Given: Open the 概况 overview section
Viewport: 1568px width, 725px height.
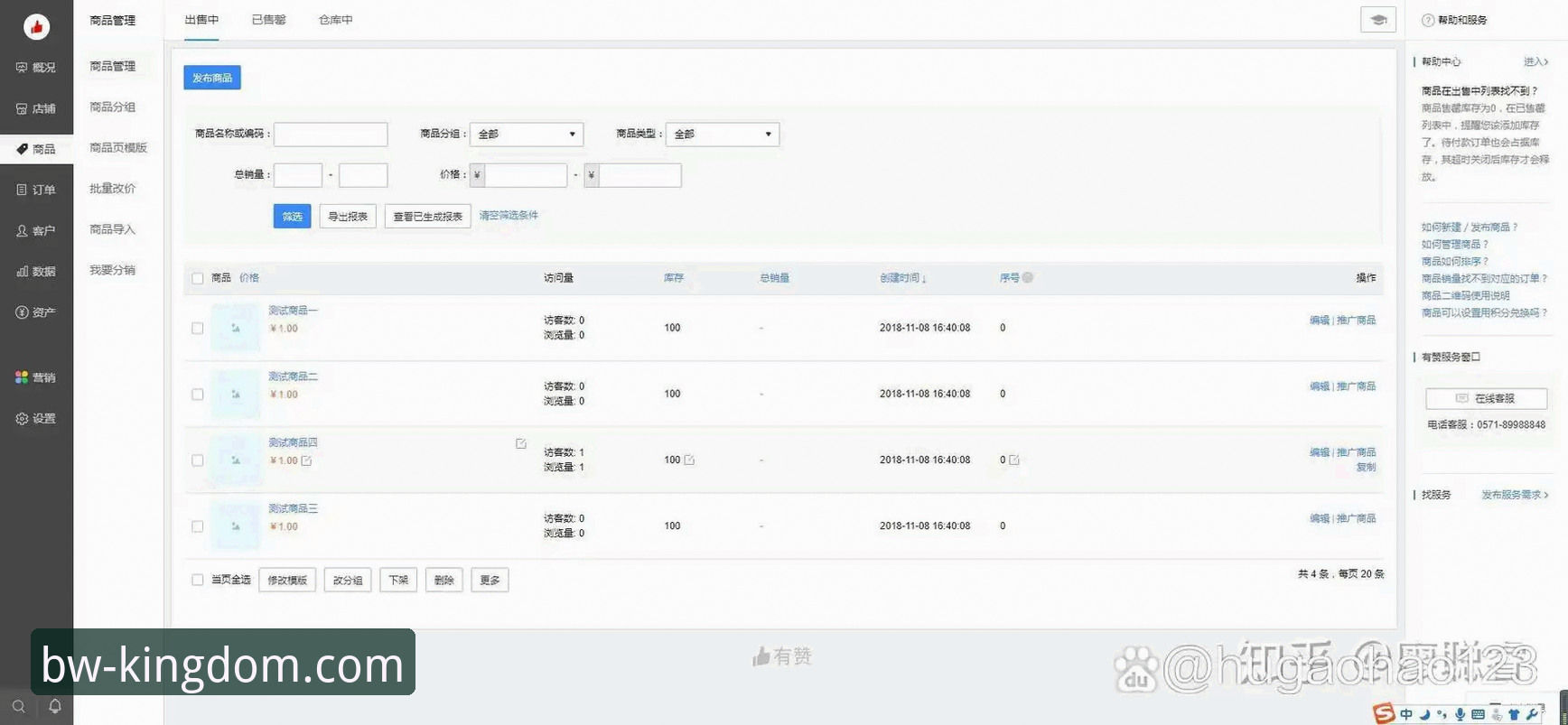Looking at the screenshot, I should tap(36, 68).
